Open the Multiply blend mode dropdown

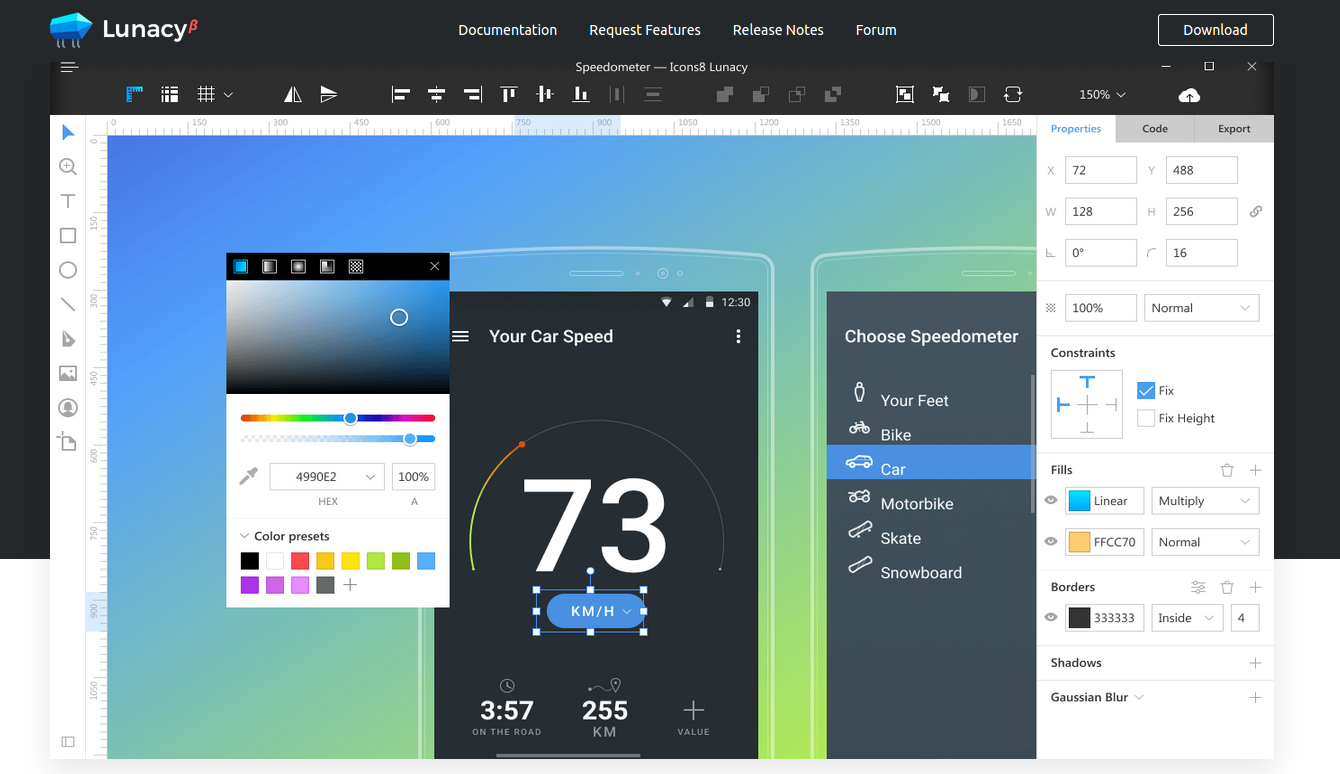1205,500
